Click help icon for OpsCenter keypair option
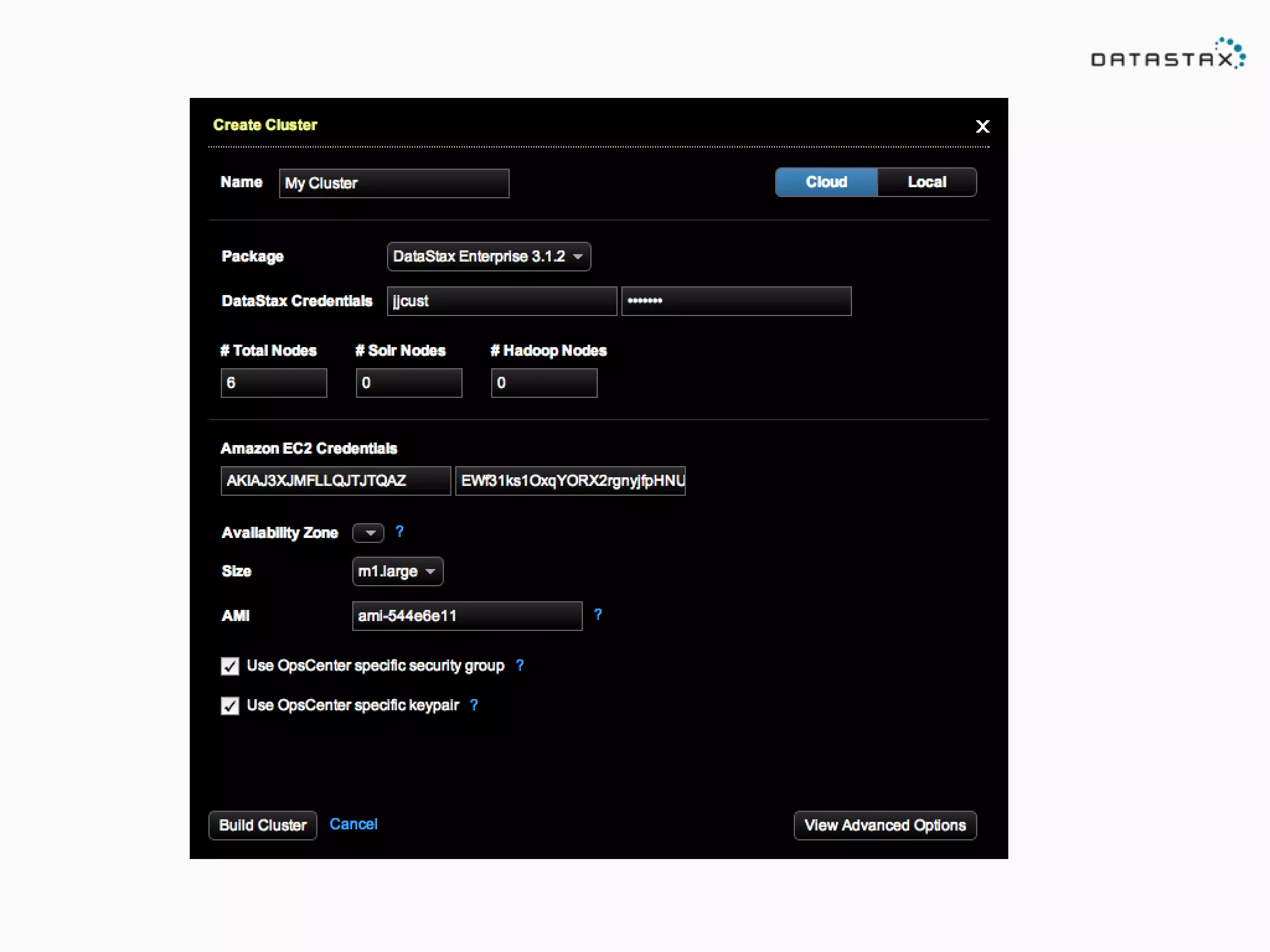1270x952 pixels. pyautogui.click(x=474, y=705)
